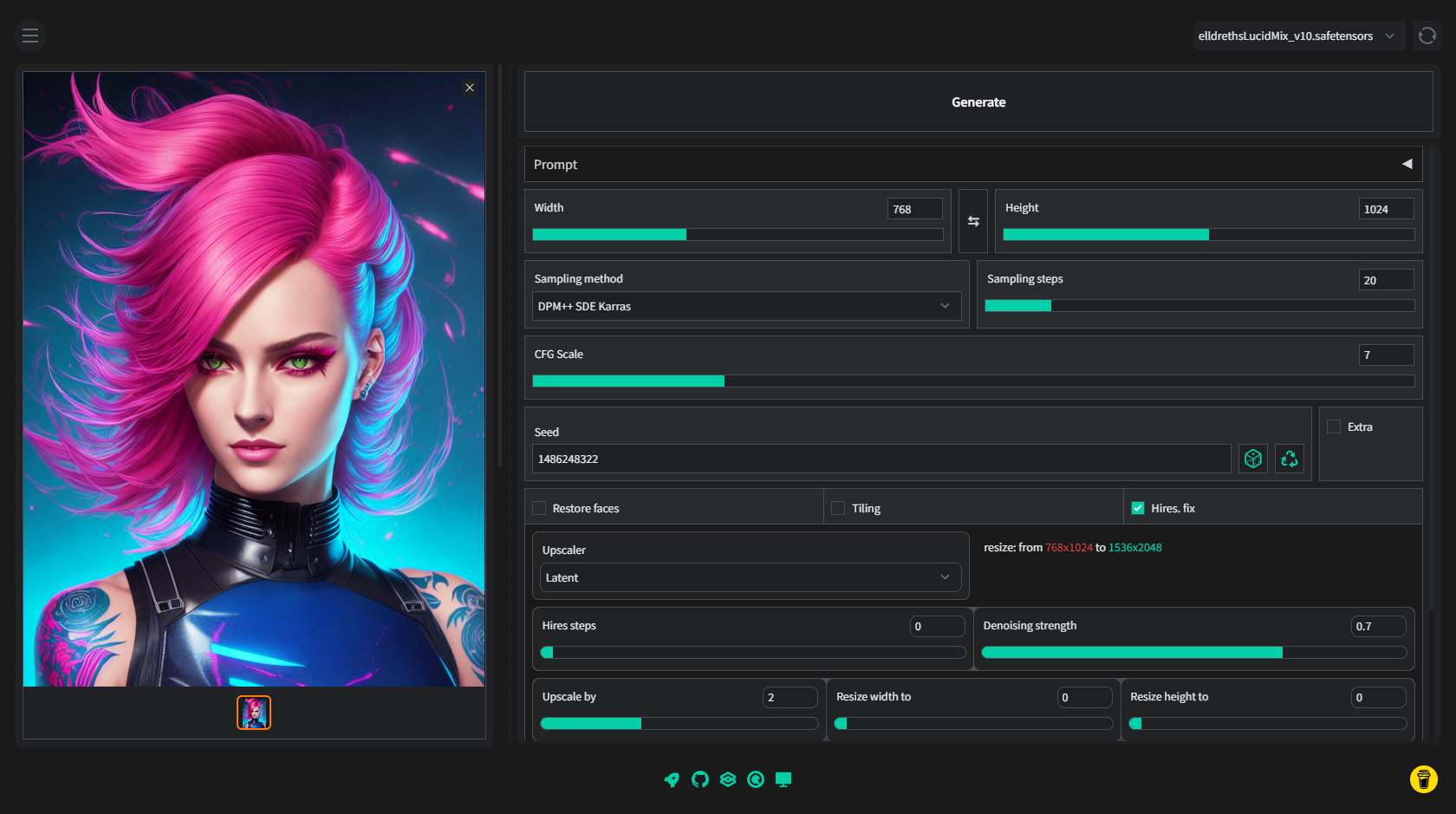This screenshot has height=814, width=1456.
Task: Click the refresh checkpoint list icon
Action: click(x=1427, y=36)
